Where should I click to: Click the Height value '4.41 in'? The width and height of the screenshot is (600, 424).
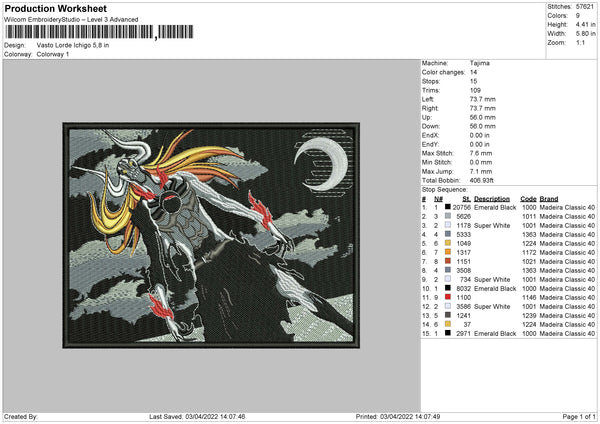585,24
